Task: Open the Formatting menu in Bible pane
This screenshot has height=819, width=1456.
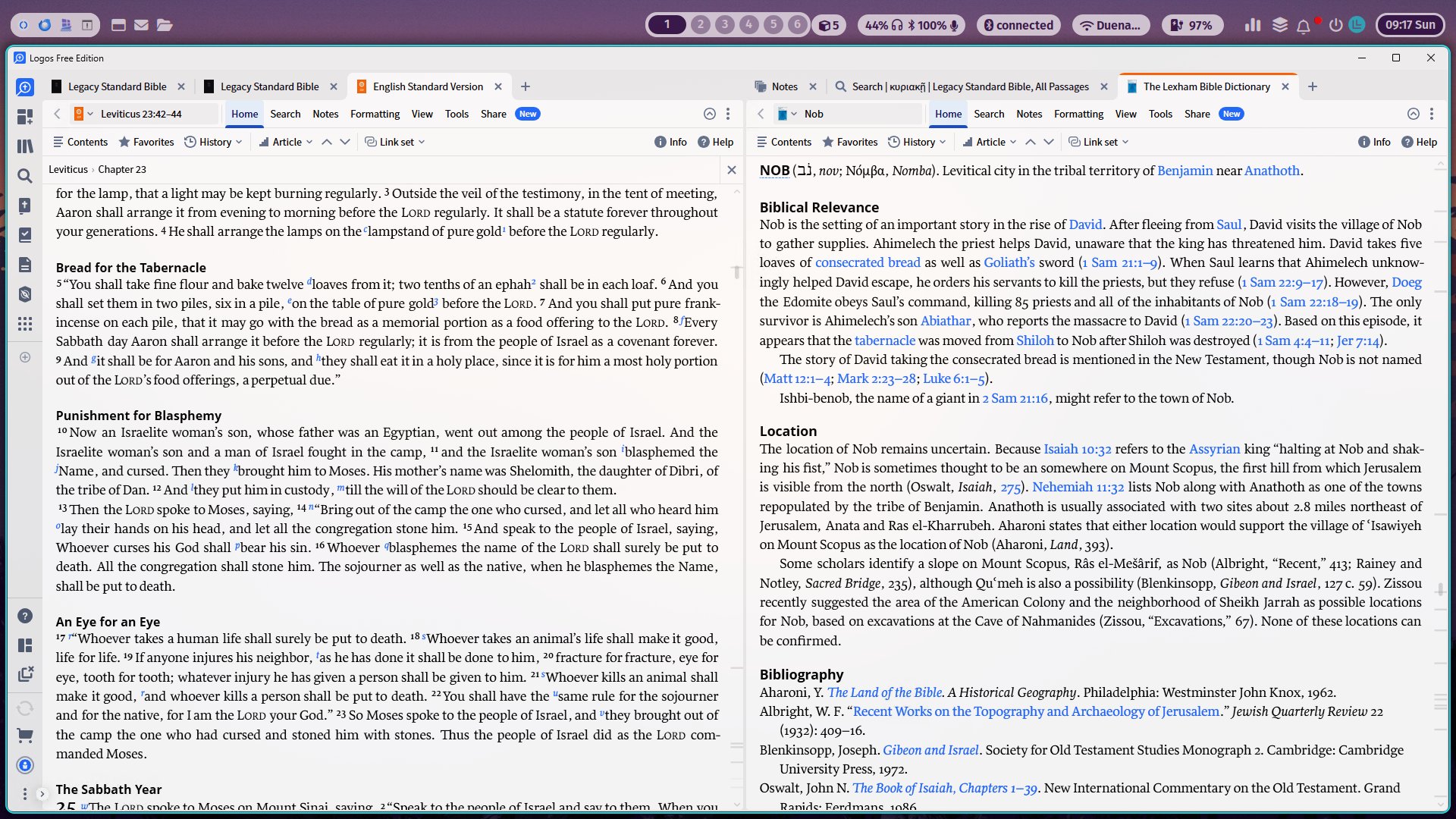Action: point(375,114)
